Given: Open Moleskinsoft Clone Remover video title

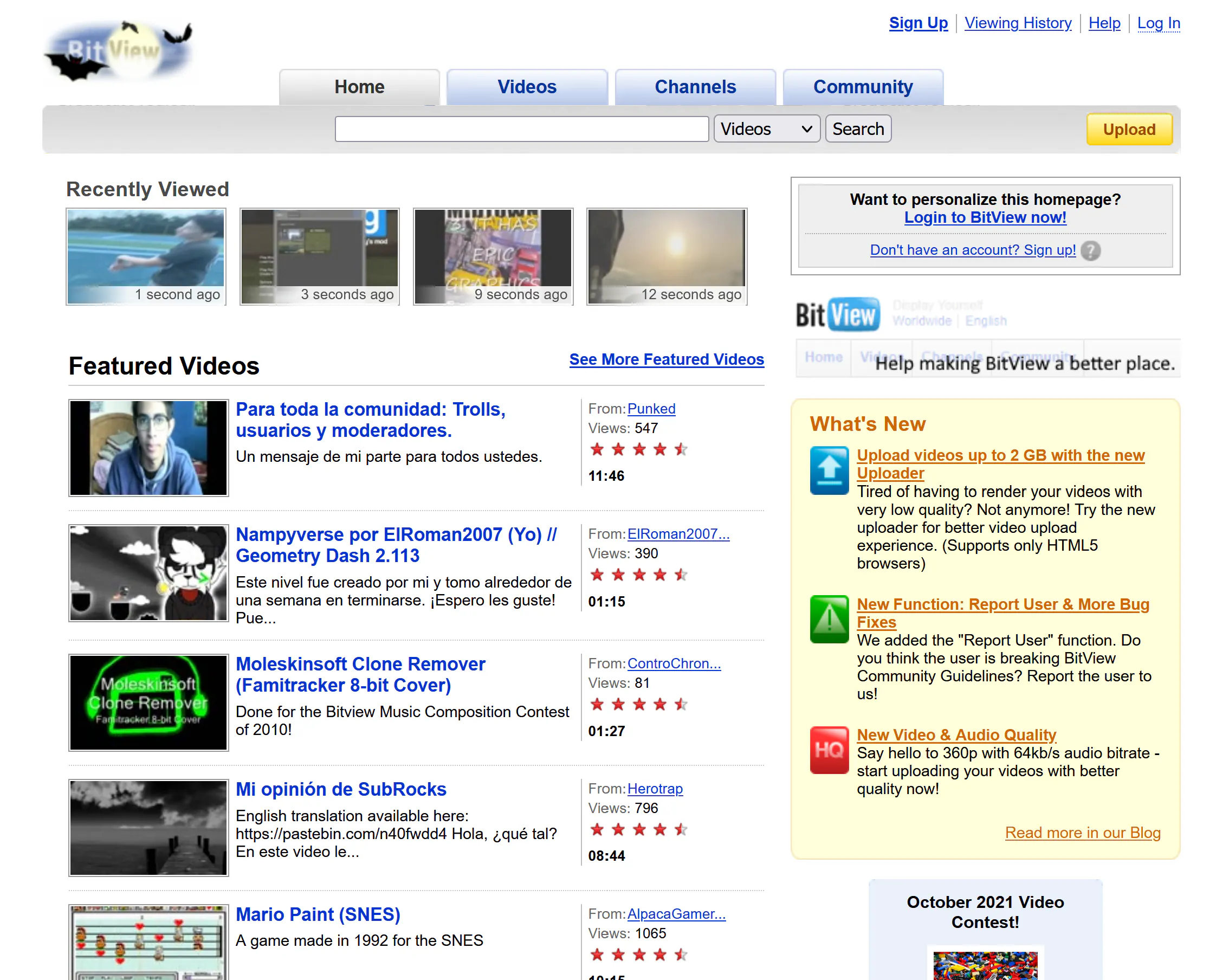Looking at the screenshot, I should tap(360, 675).
